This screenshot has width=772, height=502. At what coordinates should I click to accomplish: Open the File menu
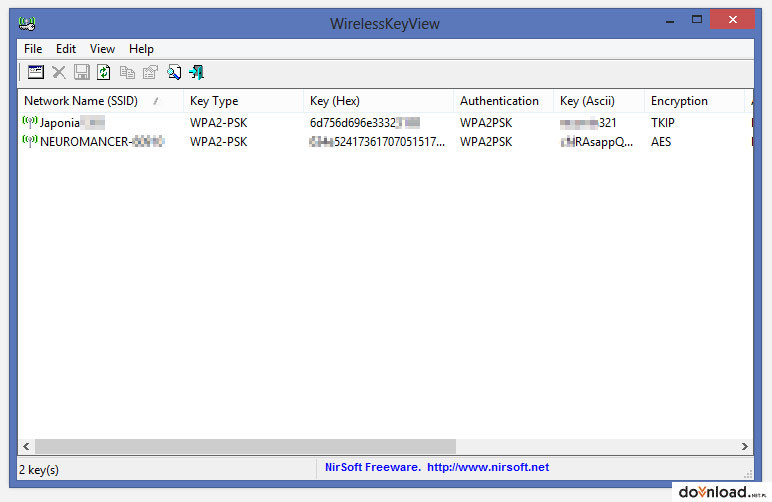[33, 49]
